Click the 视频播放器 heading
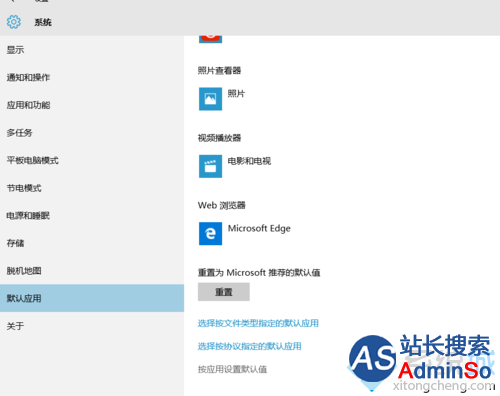This screenshot has height=396, width=500. point(219,138)
